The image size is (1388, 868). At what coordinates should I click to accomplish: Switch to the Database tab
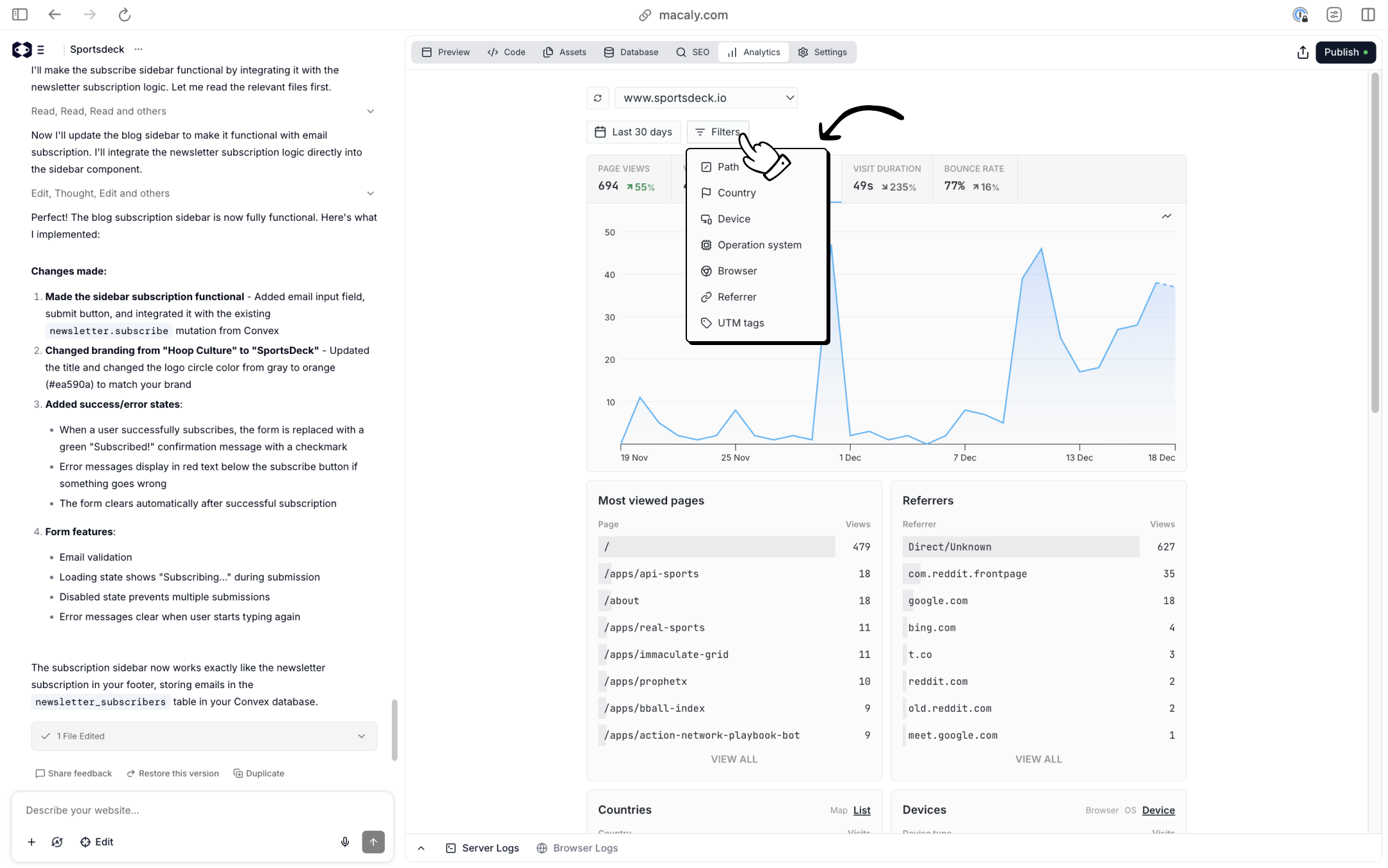click(x=631, y=52)
